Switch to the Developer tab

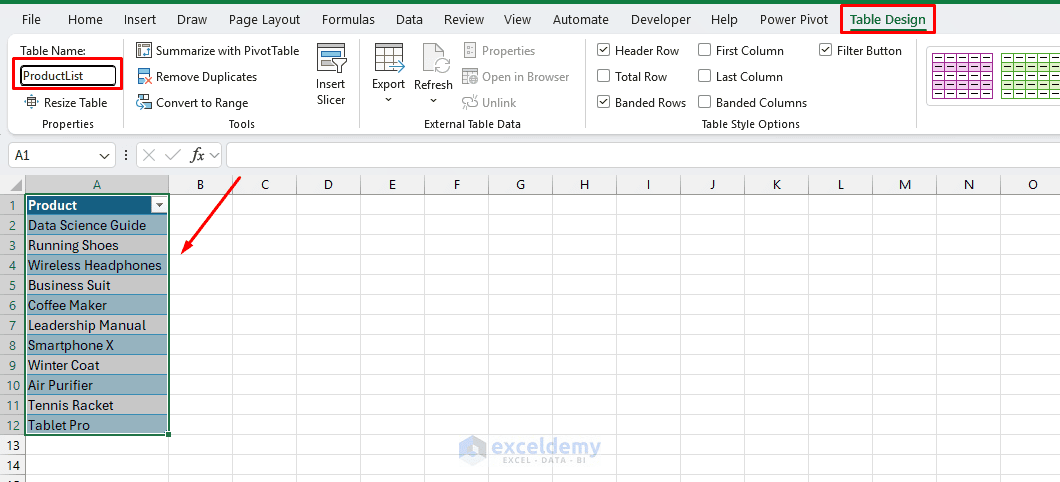(x=660, y=20)
